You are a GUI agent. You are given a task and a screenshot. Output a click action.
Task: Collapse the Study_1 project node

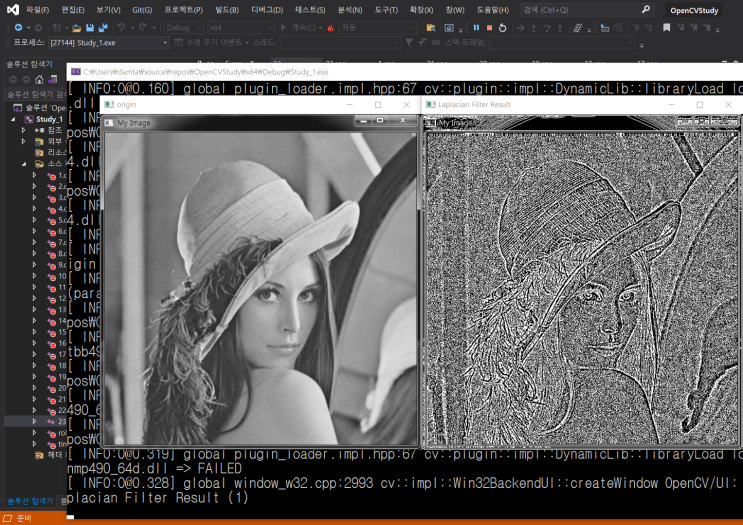(13, 119)
